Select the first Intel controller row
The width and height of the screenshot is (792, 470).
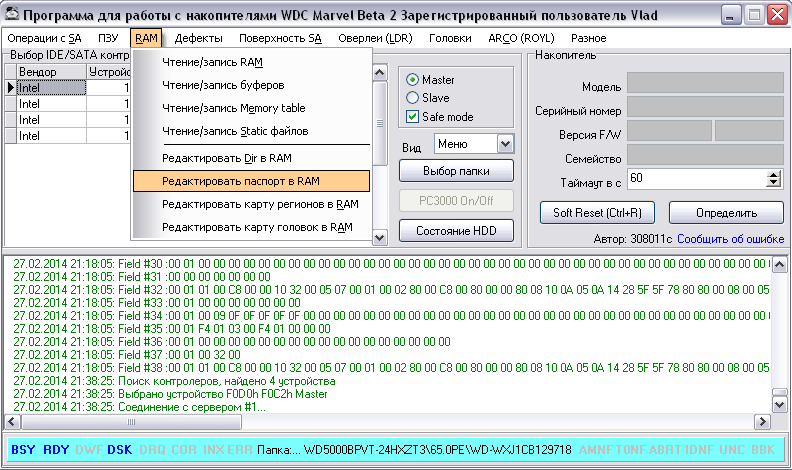pyautogui.click(x=68, y=88)
